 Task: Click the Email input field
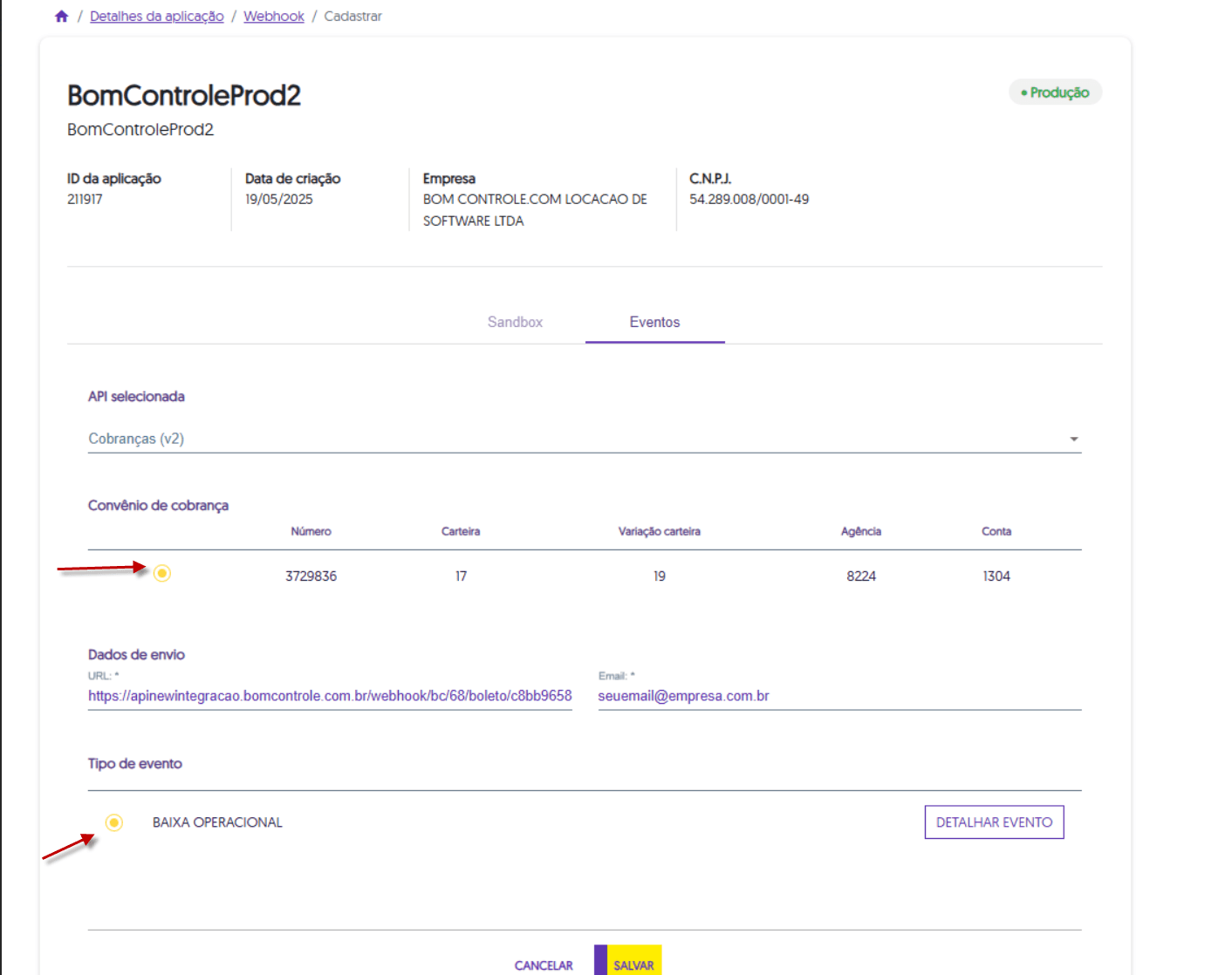click(x=839, y=696)
